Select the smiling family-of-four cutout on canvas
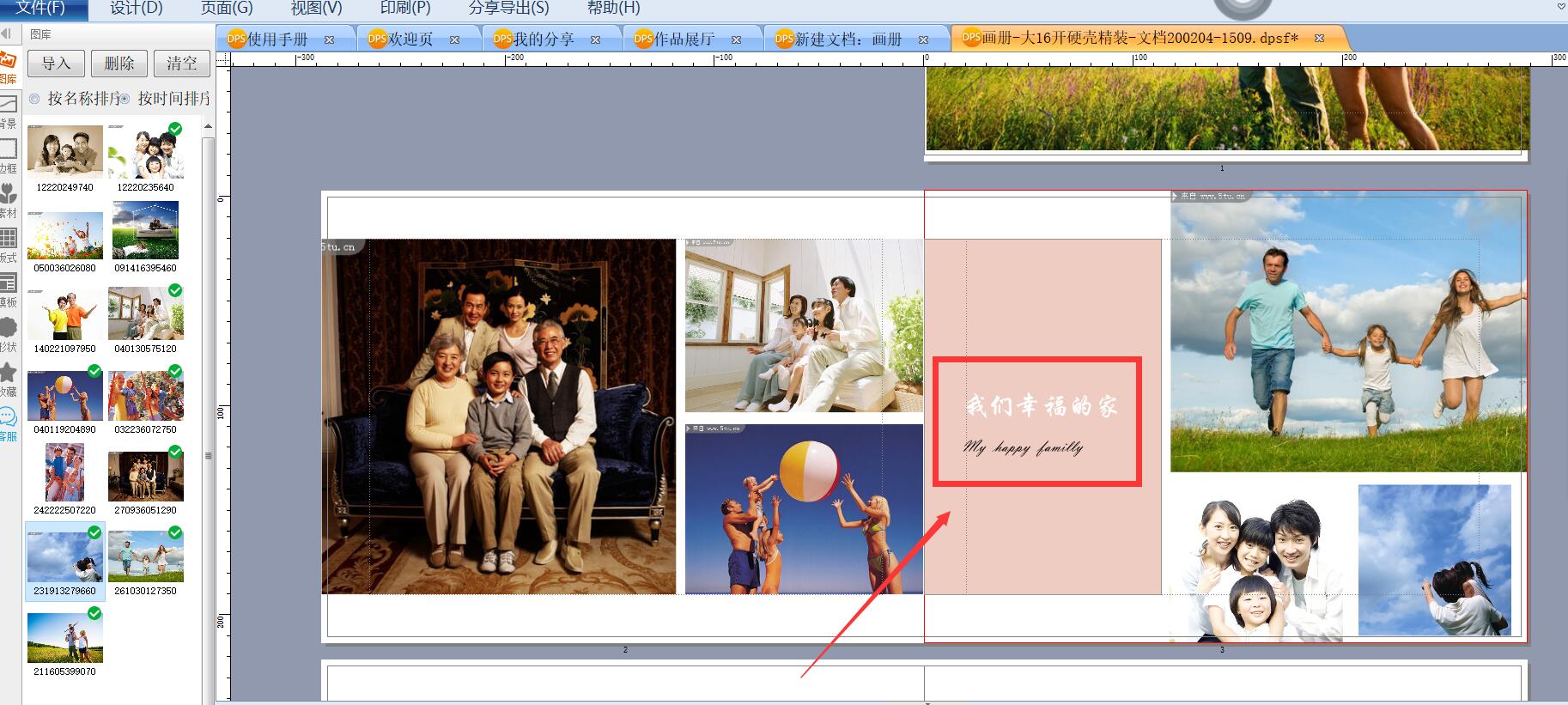 [1258, 568]
